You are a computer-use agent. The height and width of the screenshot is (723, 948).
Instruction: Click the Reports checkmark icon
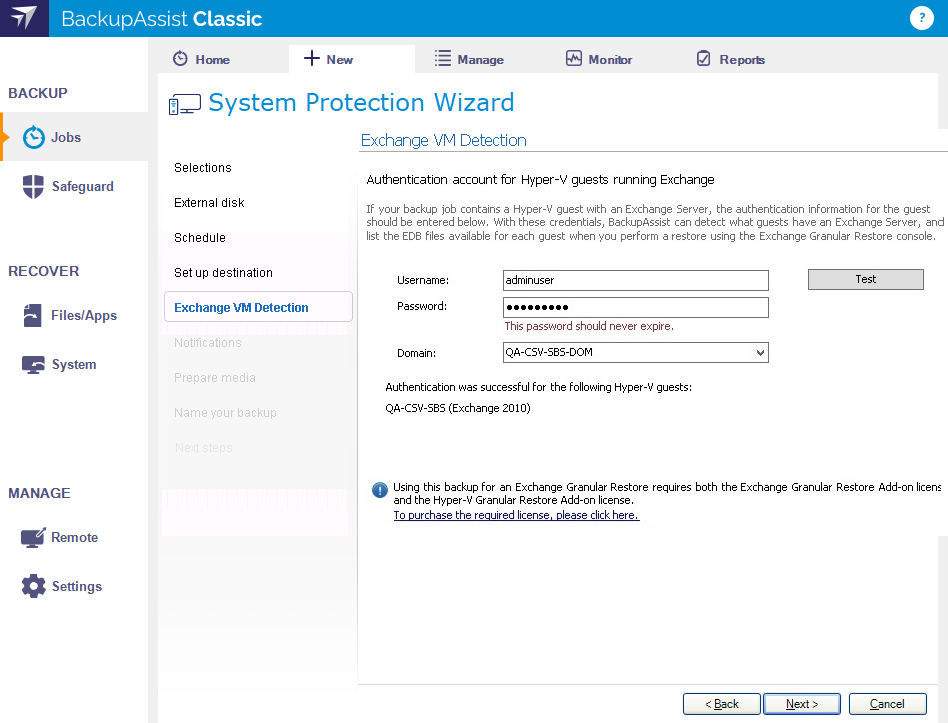pos(704,59)
